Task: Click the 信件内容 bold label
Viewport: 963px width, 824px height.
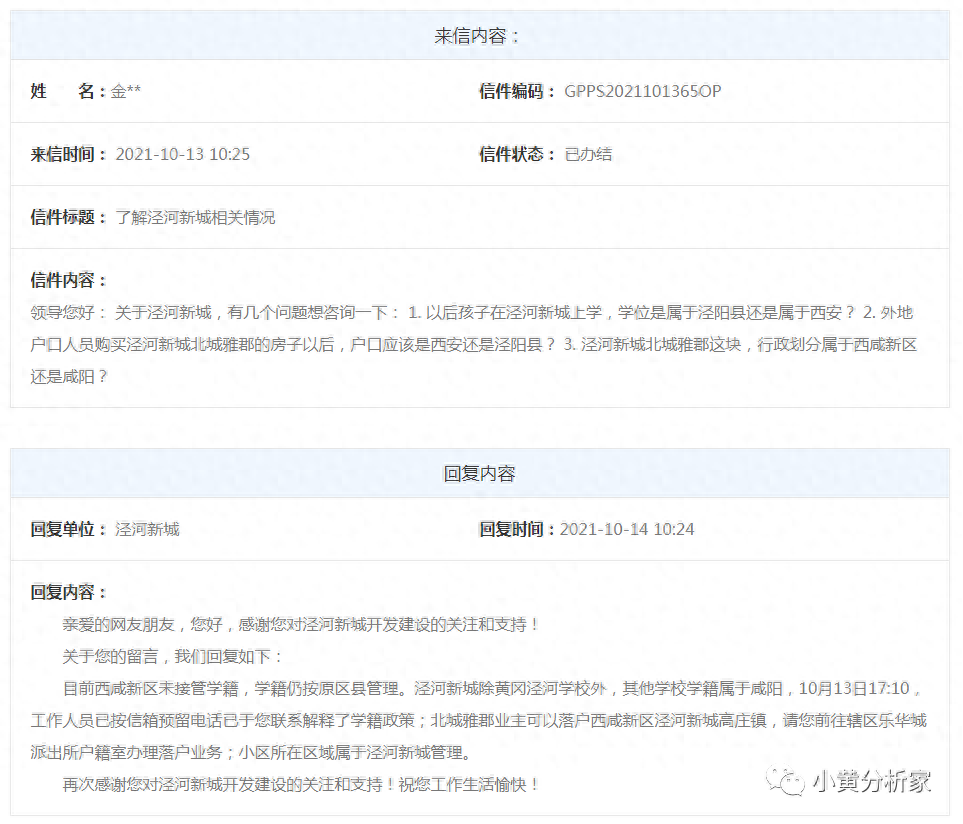Action: (x=68, y=281)
